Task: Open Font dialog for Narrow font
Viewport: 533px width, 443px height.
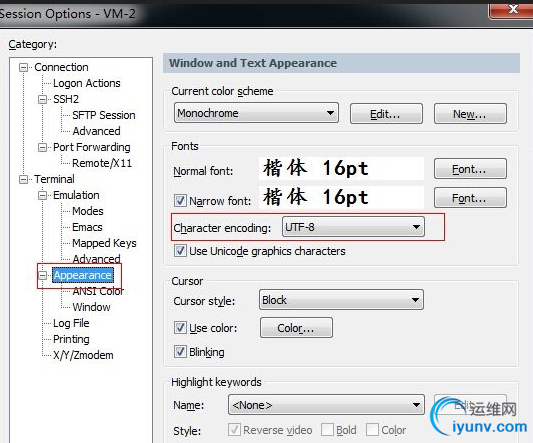Action: click(x=470, y=198)
